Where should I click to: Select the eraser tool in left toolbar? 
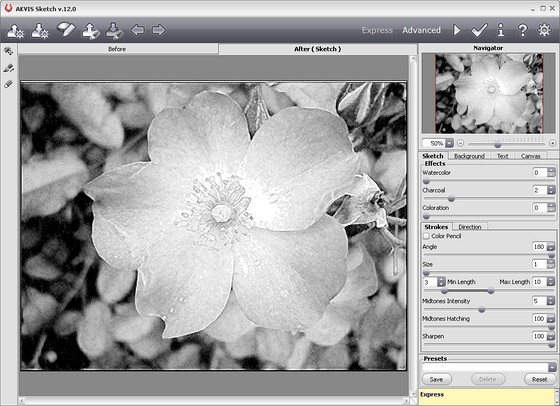9,84
